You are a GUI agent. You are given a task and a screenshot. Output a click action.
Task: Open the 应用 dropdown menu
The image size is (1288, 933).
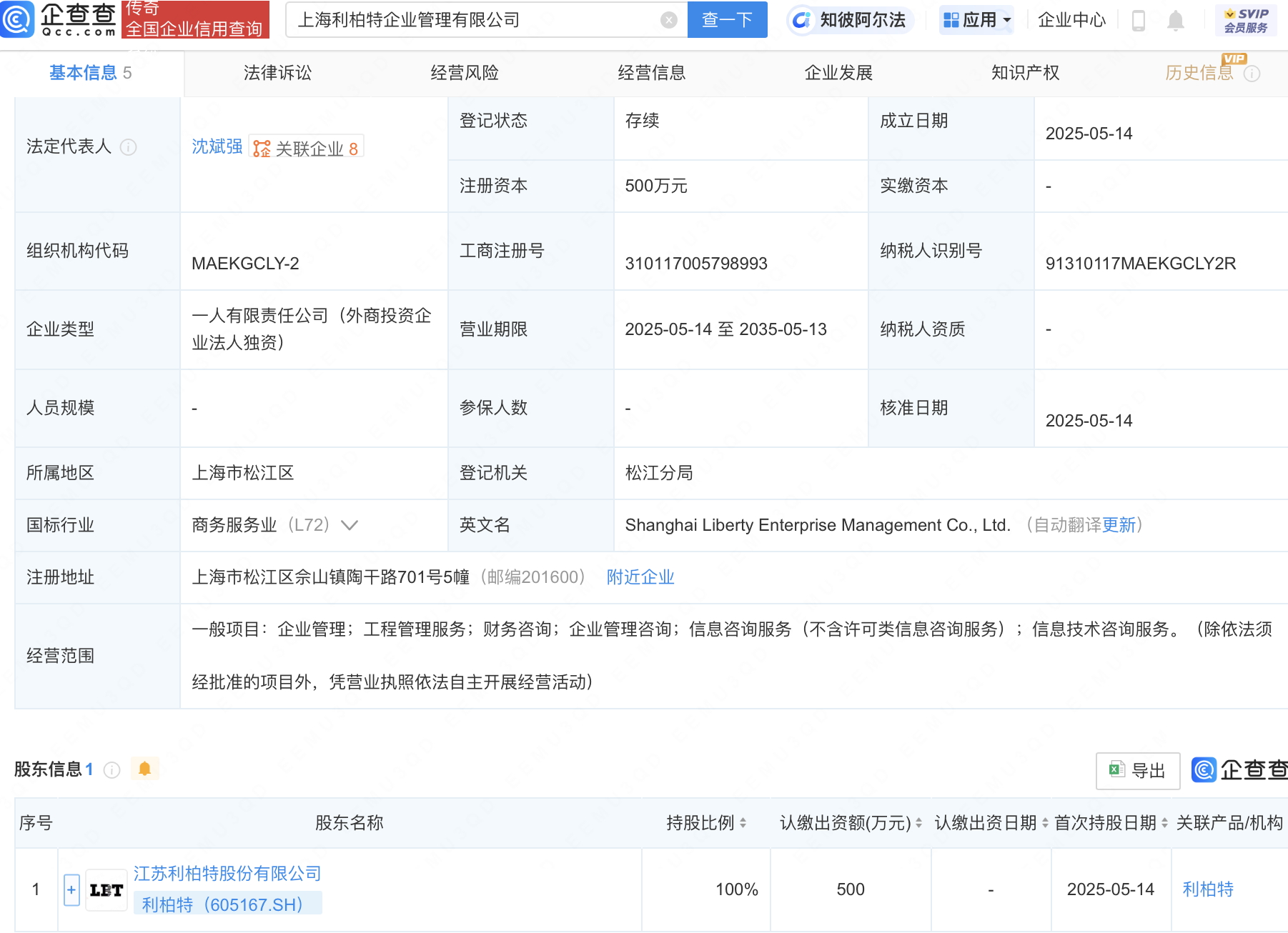pyautogui.click(x=977, y=20)
